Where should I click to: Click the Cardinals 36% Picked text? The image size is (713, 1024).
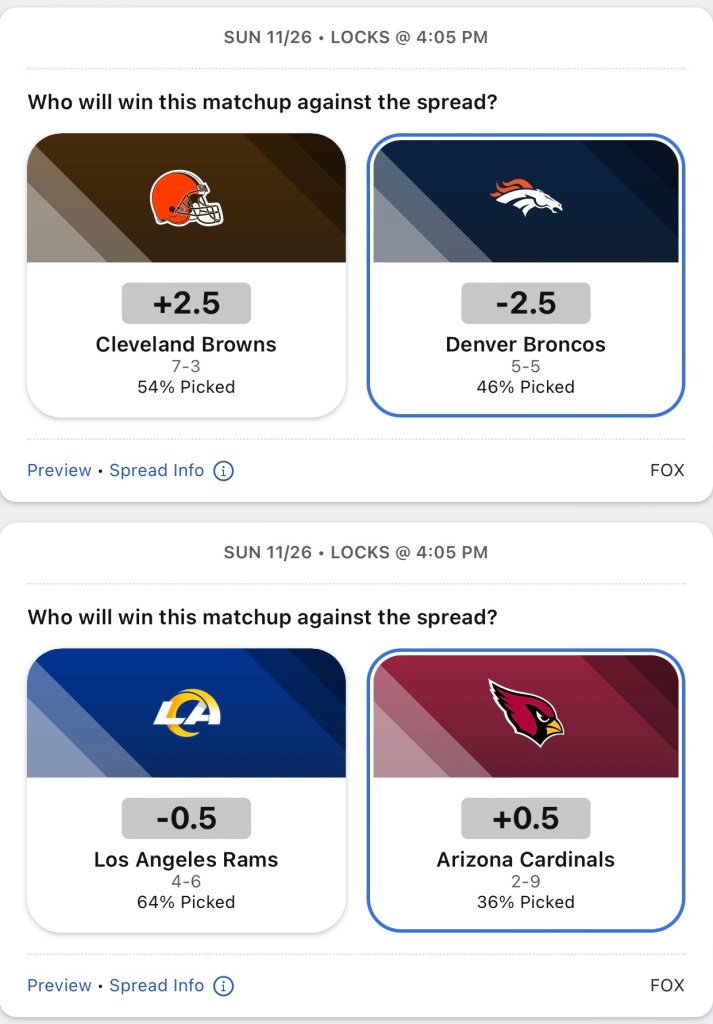[x=526, y=902]
